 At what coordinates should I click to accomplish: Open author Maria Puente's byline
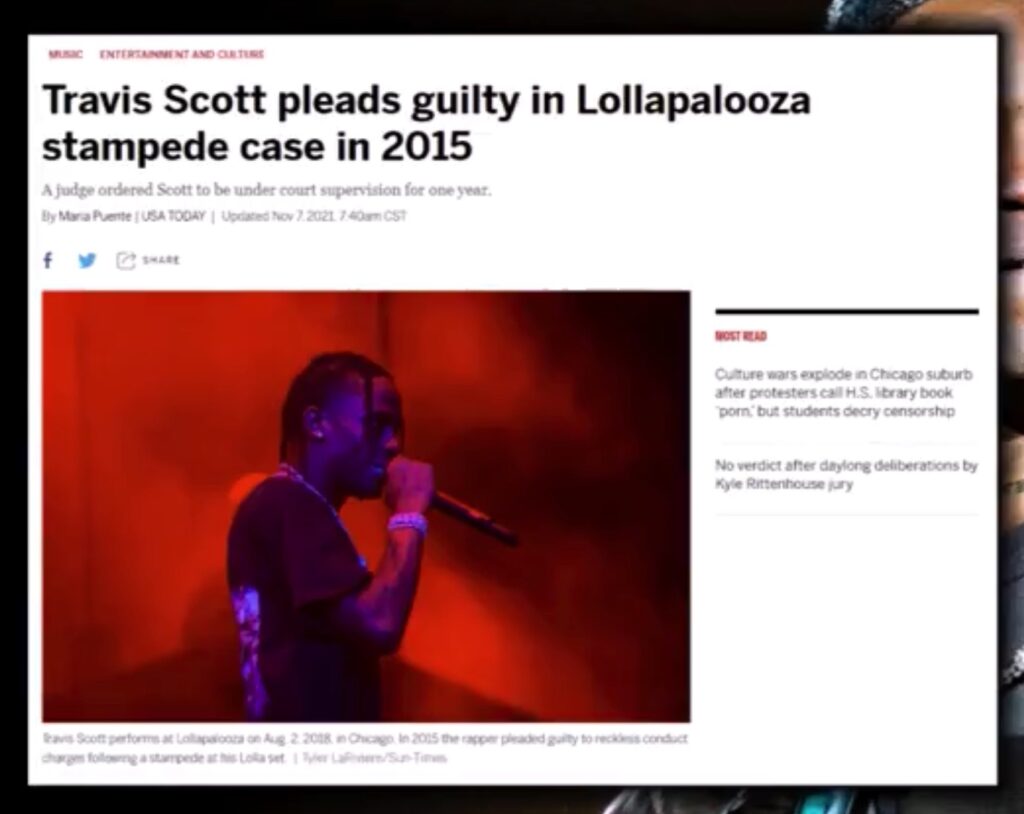(95, 216)
